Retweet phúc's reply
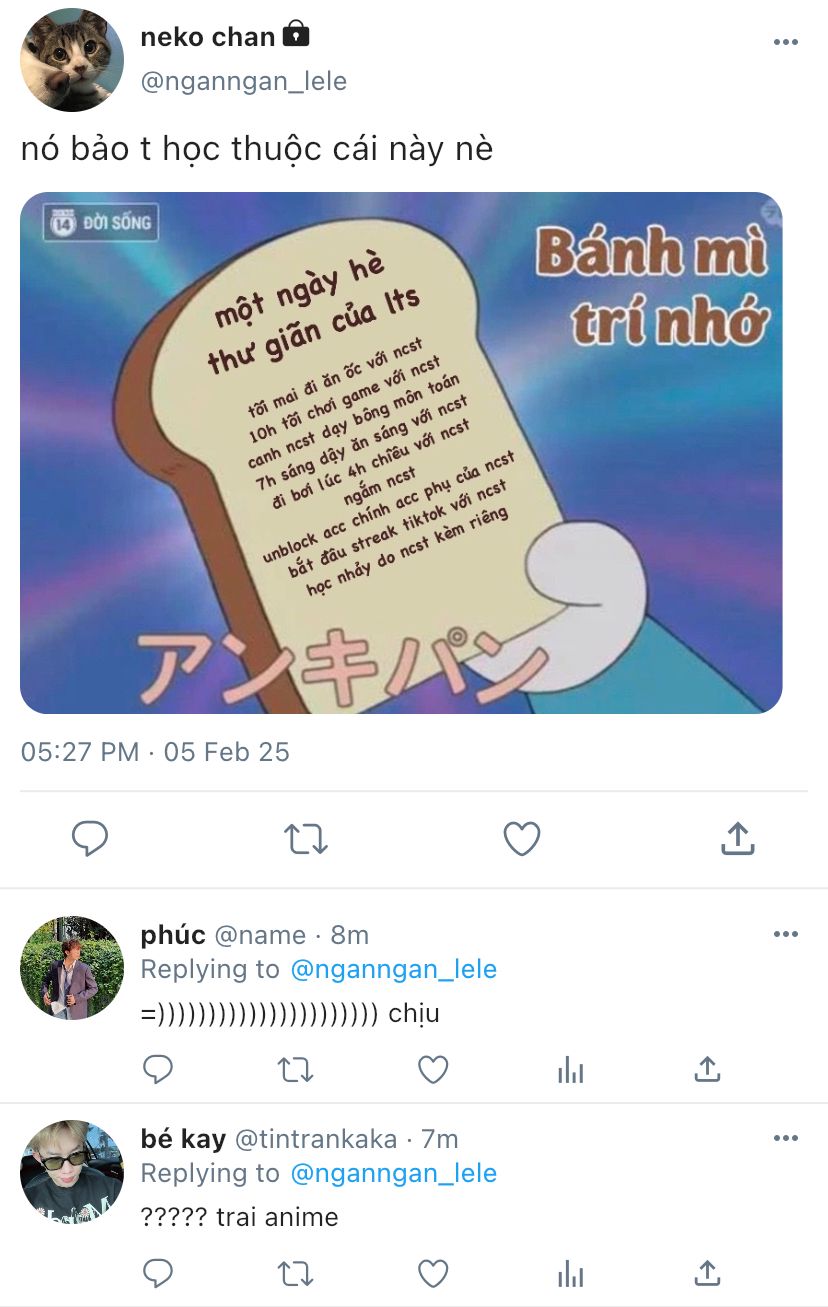 (295, 1070)
